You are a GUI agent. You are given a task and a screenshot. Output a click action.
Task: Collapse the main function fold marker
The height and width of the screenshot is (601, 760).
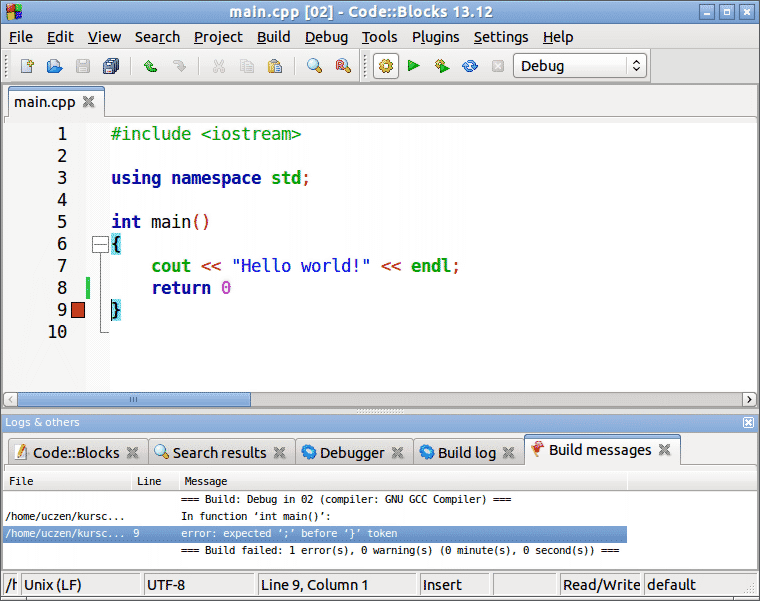[99, 244]
